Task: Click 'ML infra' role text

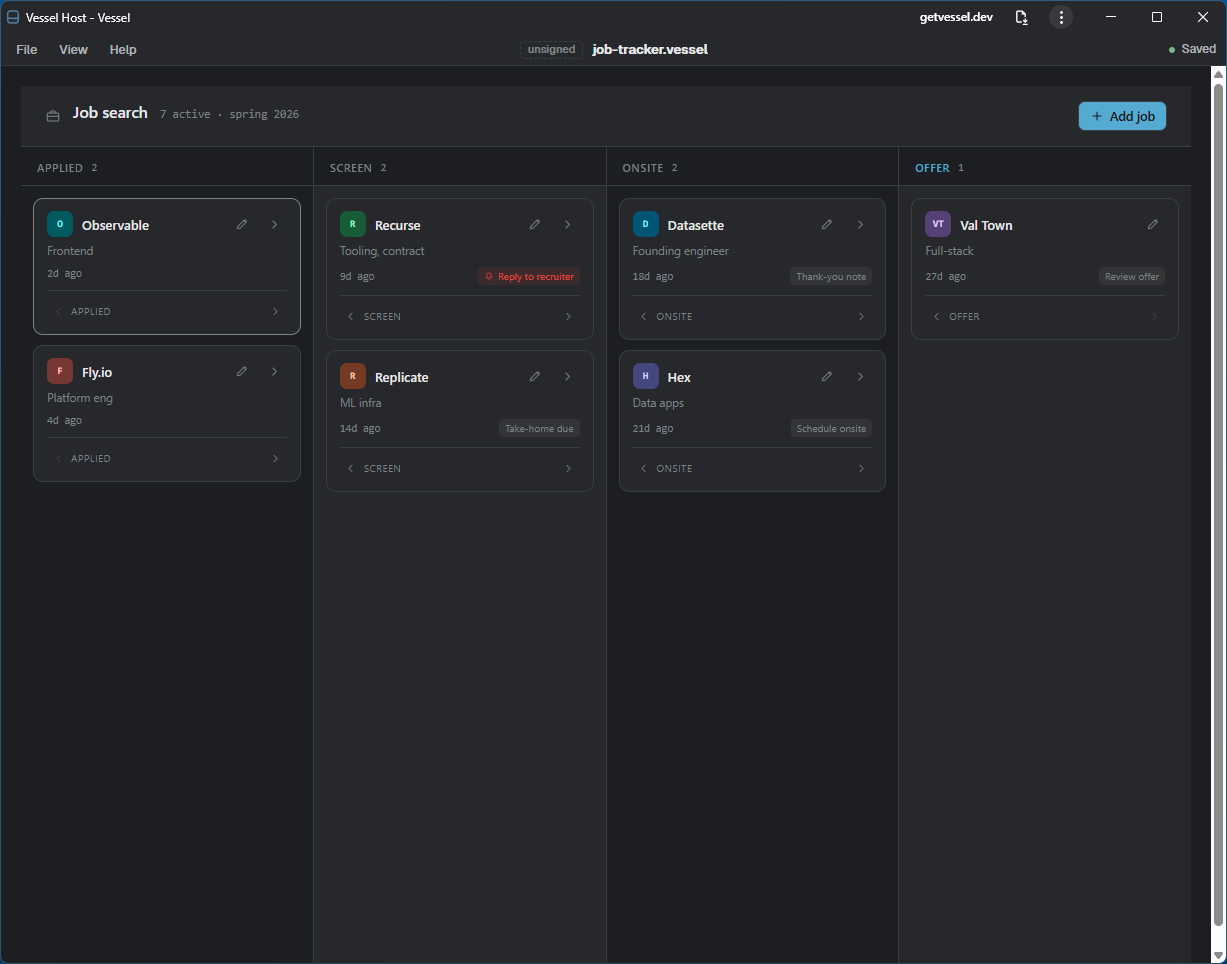Action: (361, 403)
